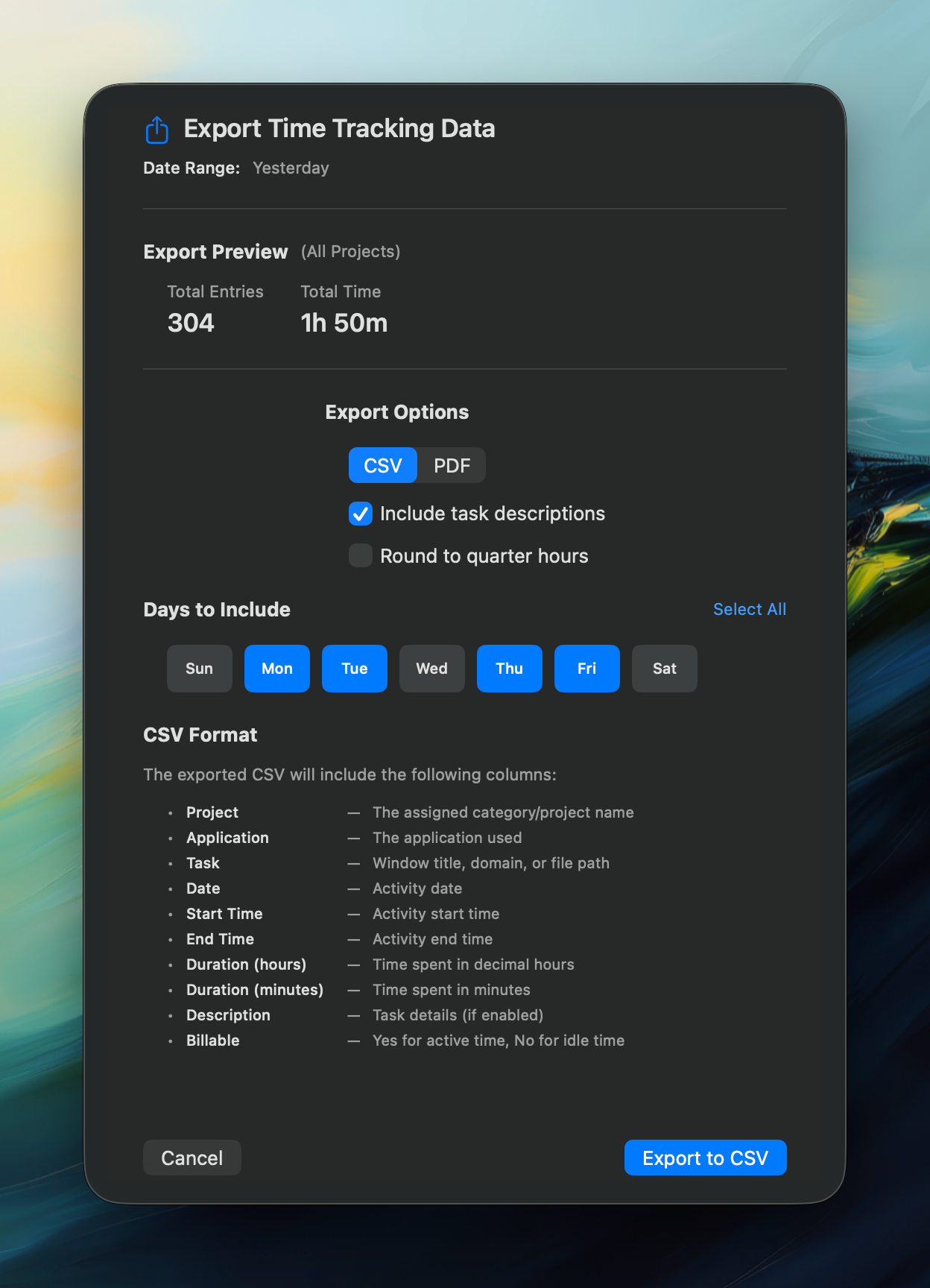This screenshot has height=1288, width=930.
Task: Click Export to CSV button
Action: click(x=705, y=1158)
